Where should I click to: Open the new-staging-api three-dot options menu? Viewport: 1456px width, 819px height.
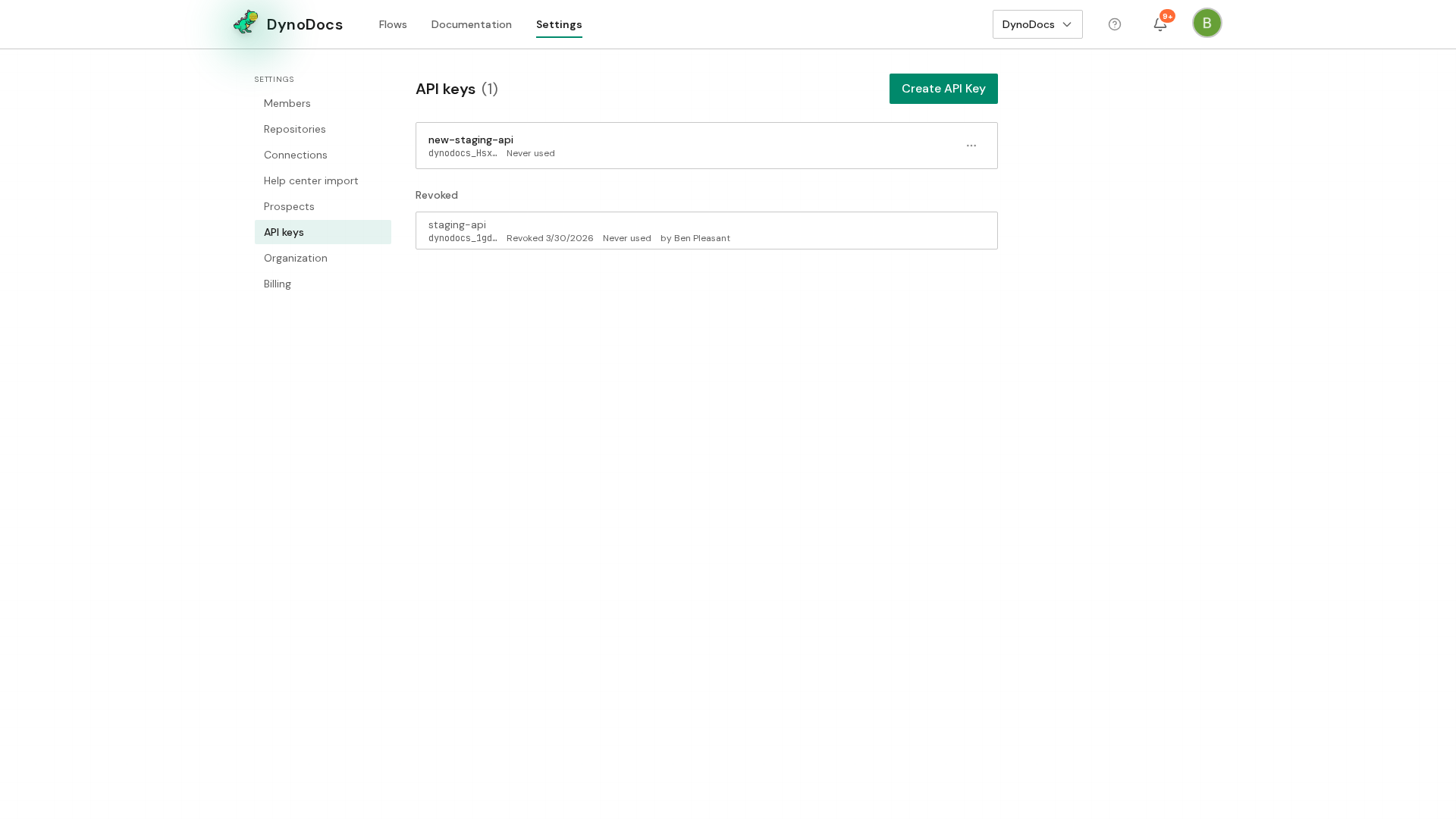click(971, 146)
